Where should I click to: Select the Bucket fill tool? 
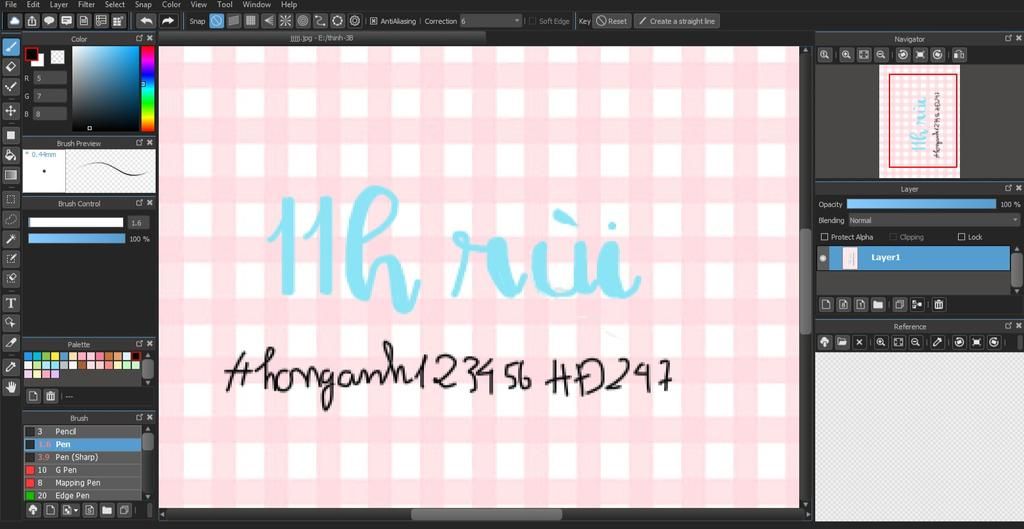(10, 155)
